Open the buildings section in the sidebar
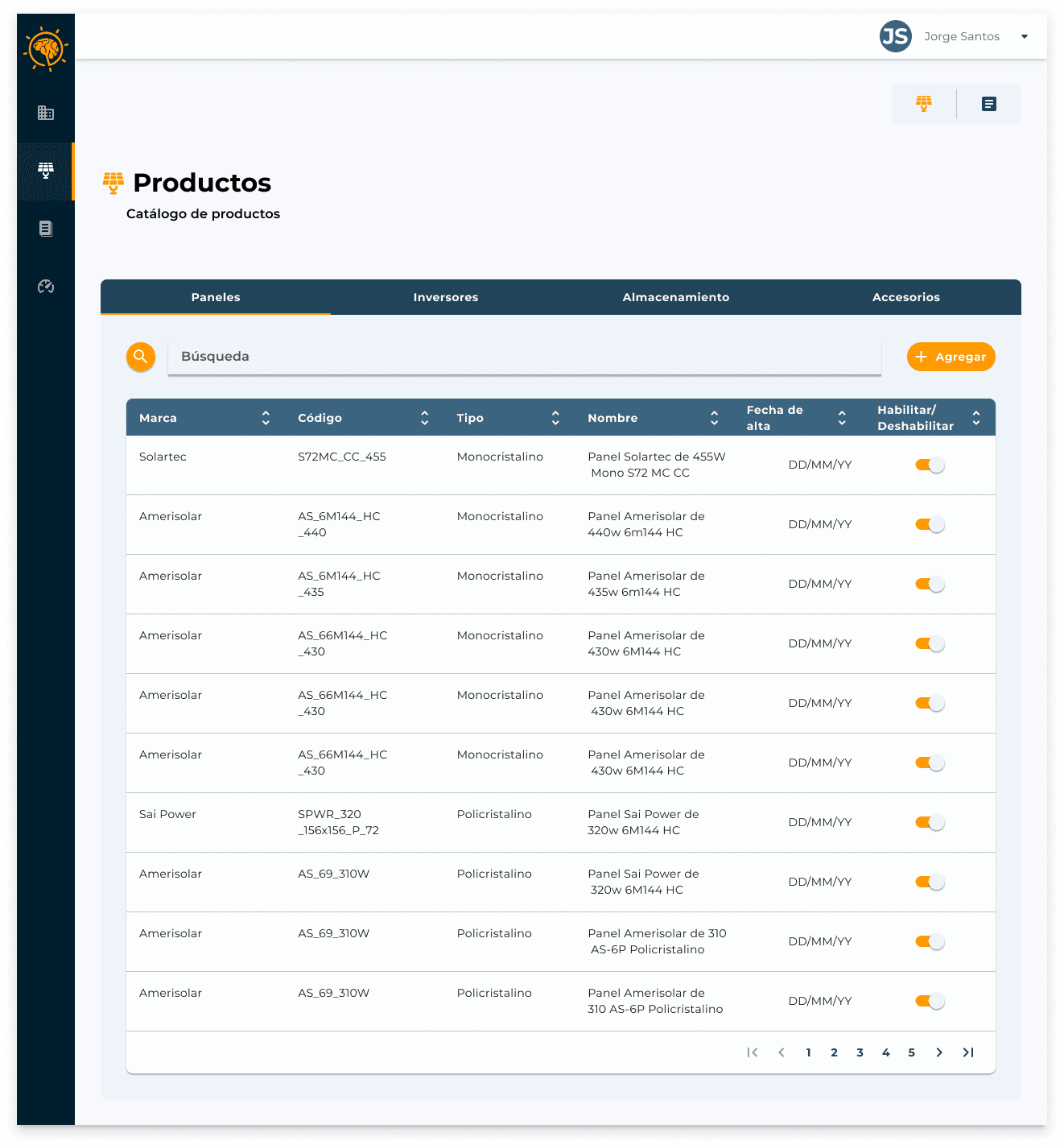The height and width of the screenshot is (1145, 1064). point(46,113)
